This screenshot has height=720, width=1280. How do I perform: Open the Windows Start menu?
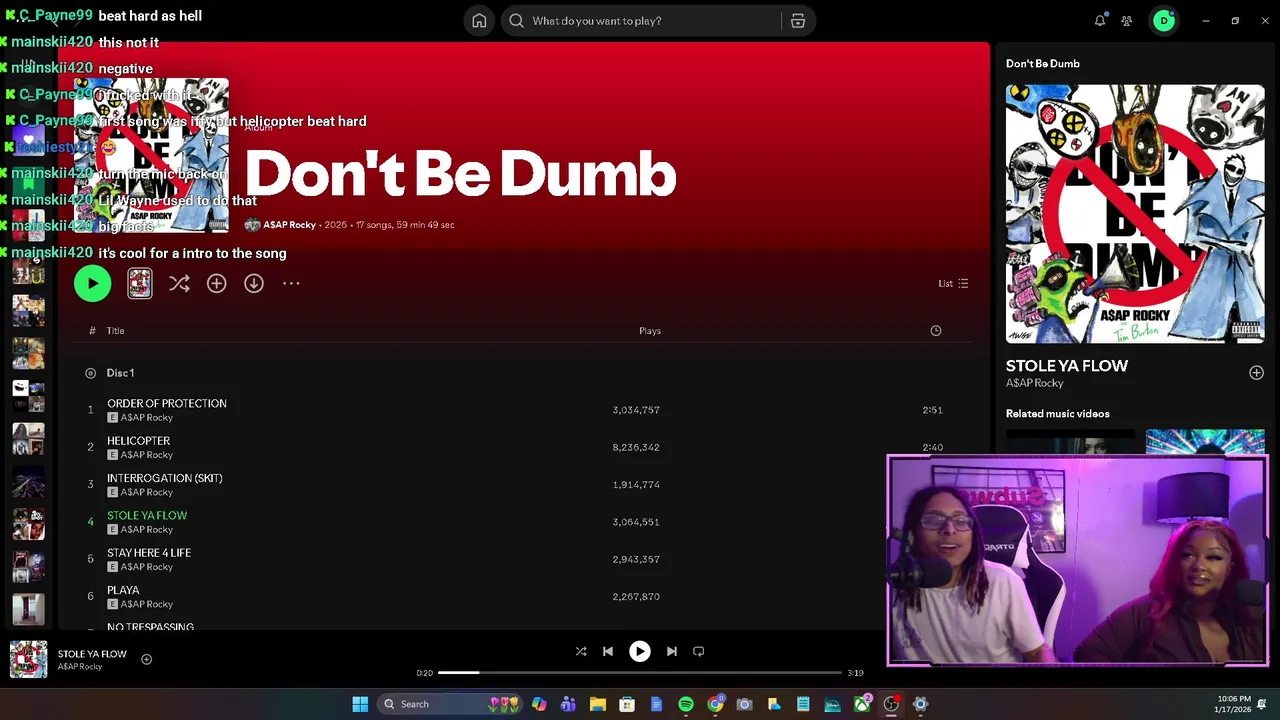click(x=360, y=704)
